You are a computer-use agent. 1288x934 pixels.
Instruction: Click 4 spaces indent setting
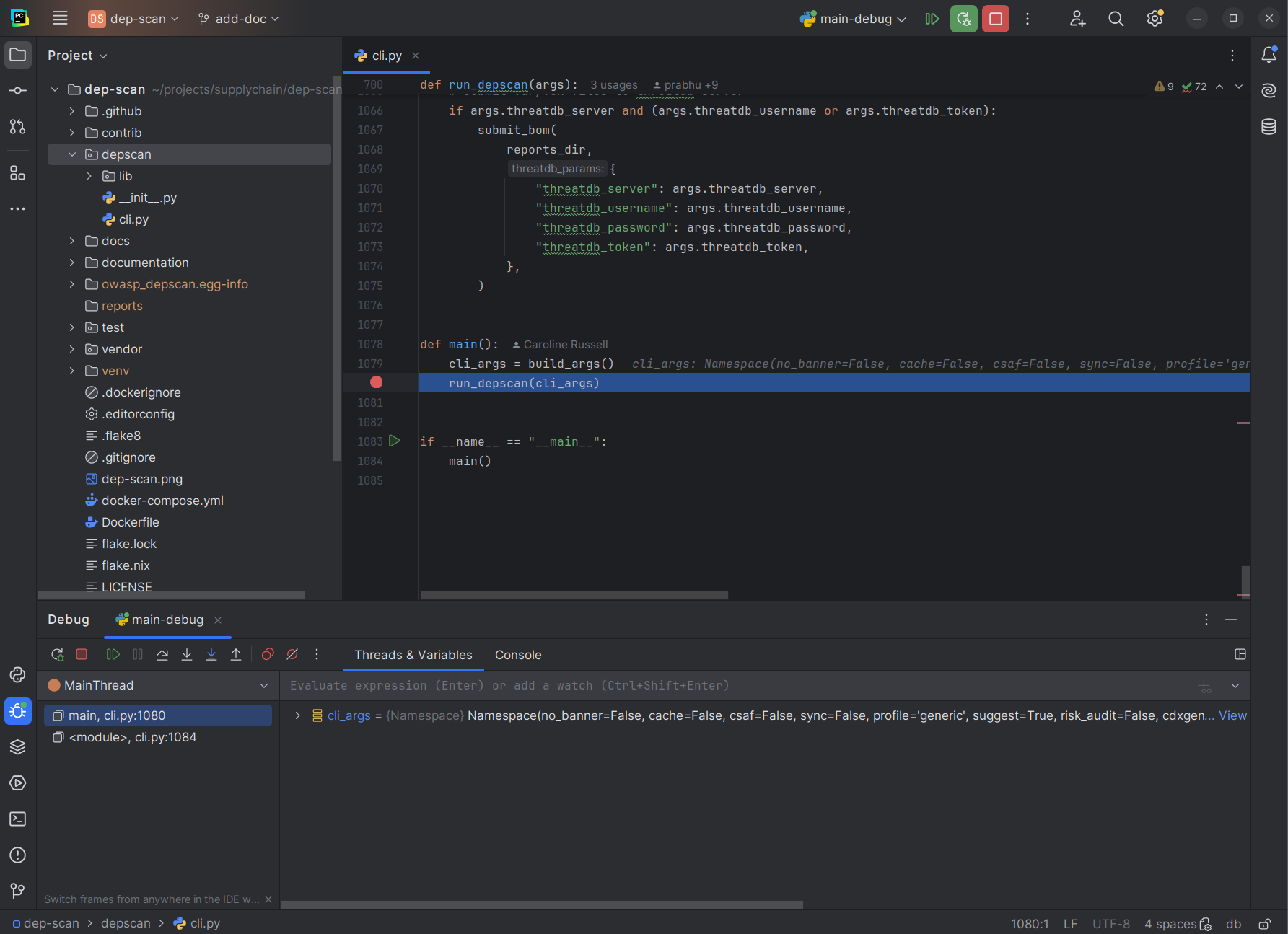[1170, 924]
